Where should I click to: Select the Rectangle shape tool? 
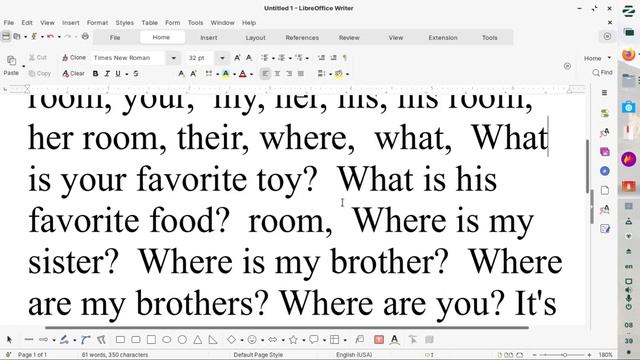120,340
